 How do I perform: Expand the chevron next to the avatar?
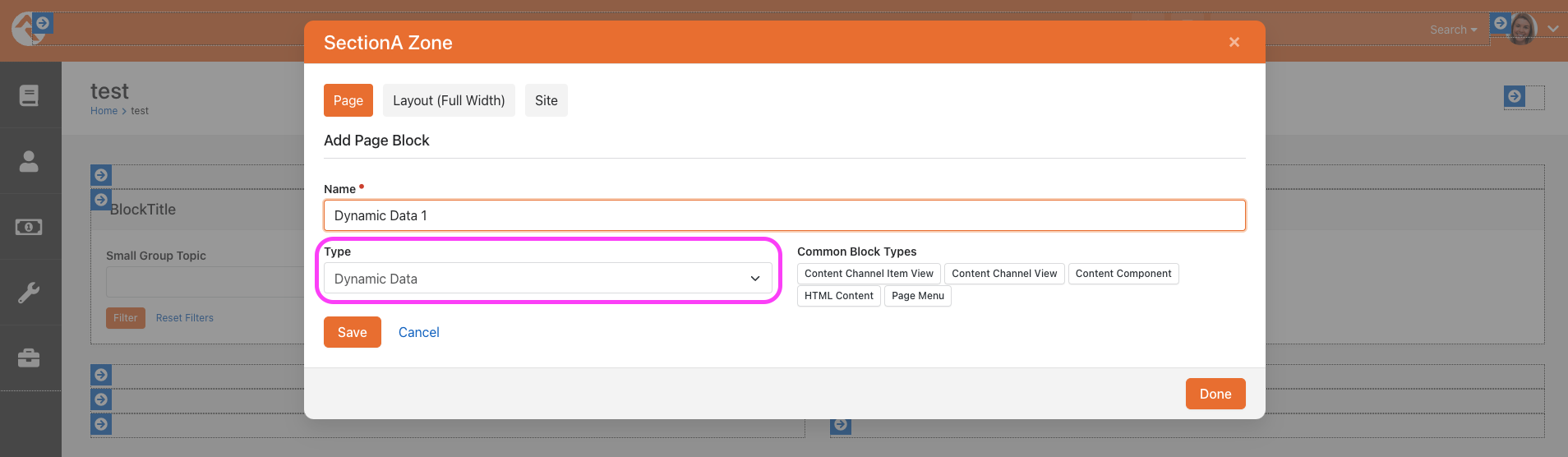(1553, 29)
